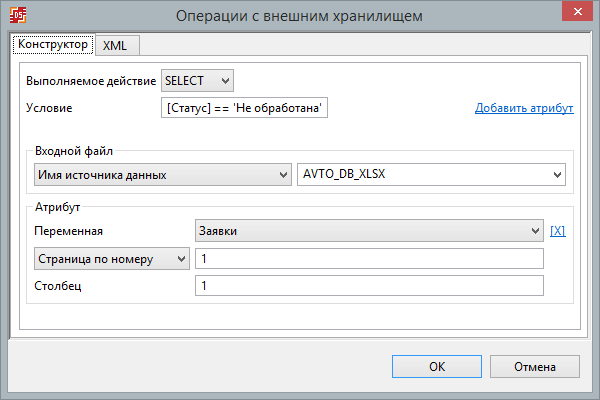This screenshot has height=400, width=600.
Task: Open the Заявки variable dropdown
Action: [369, 231]
